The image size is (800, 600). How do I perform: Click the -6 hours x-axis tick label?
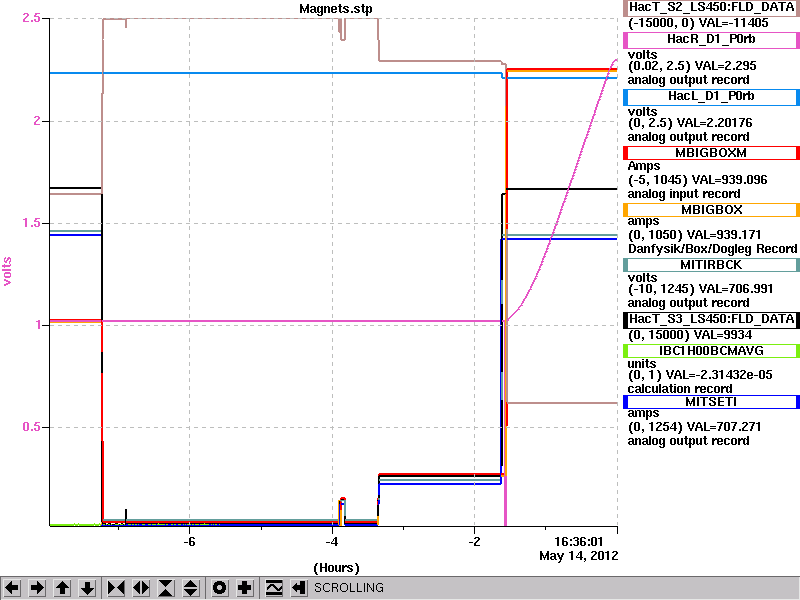pyautogui.click(x=189, y=542)
